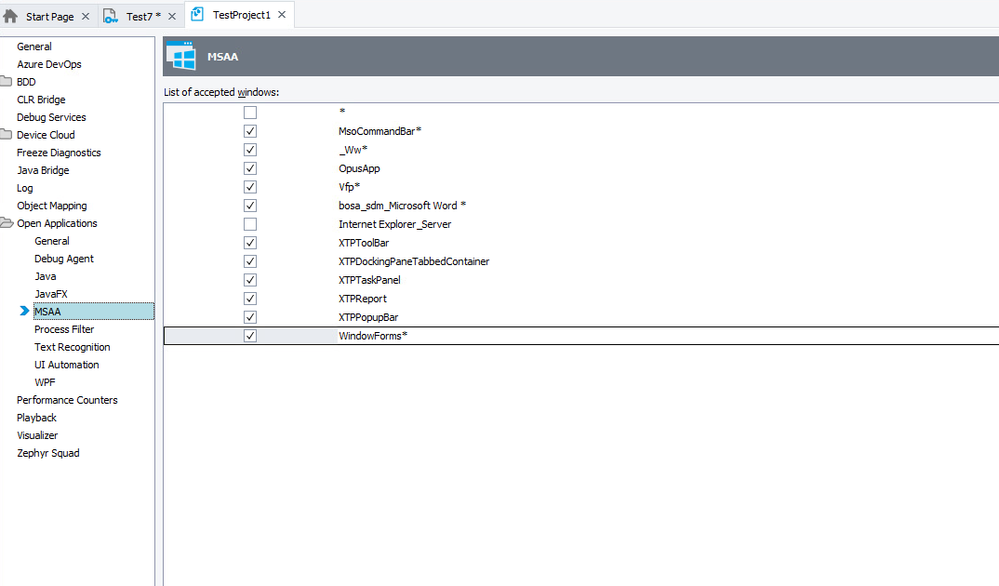Image resolution: width=999 pixels, height=586 pixels.
Task: Click the TestProject1 project icon in tab
Action: click(197, 15)
